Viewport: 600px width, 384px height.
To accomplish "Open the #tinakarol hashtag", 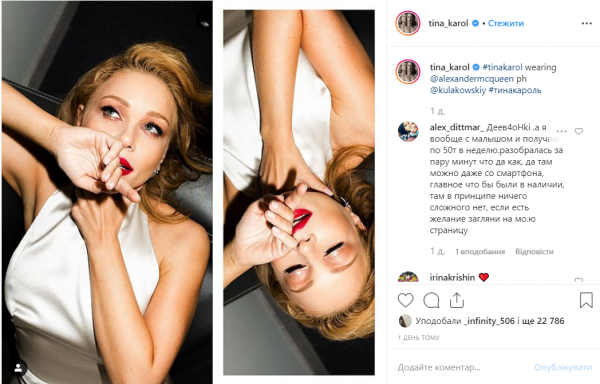I will (x=502, y=67).
